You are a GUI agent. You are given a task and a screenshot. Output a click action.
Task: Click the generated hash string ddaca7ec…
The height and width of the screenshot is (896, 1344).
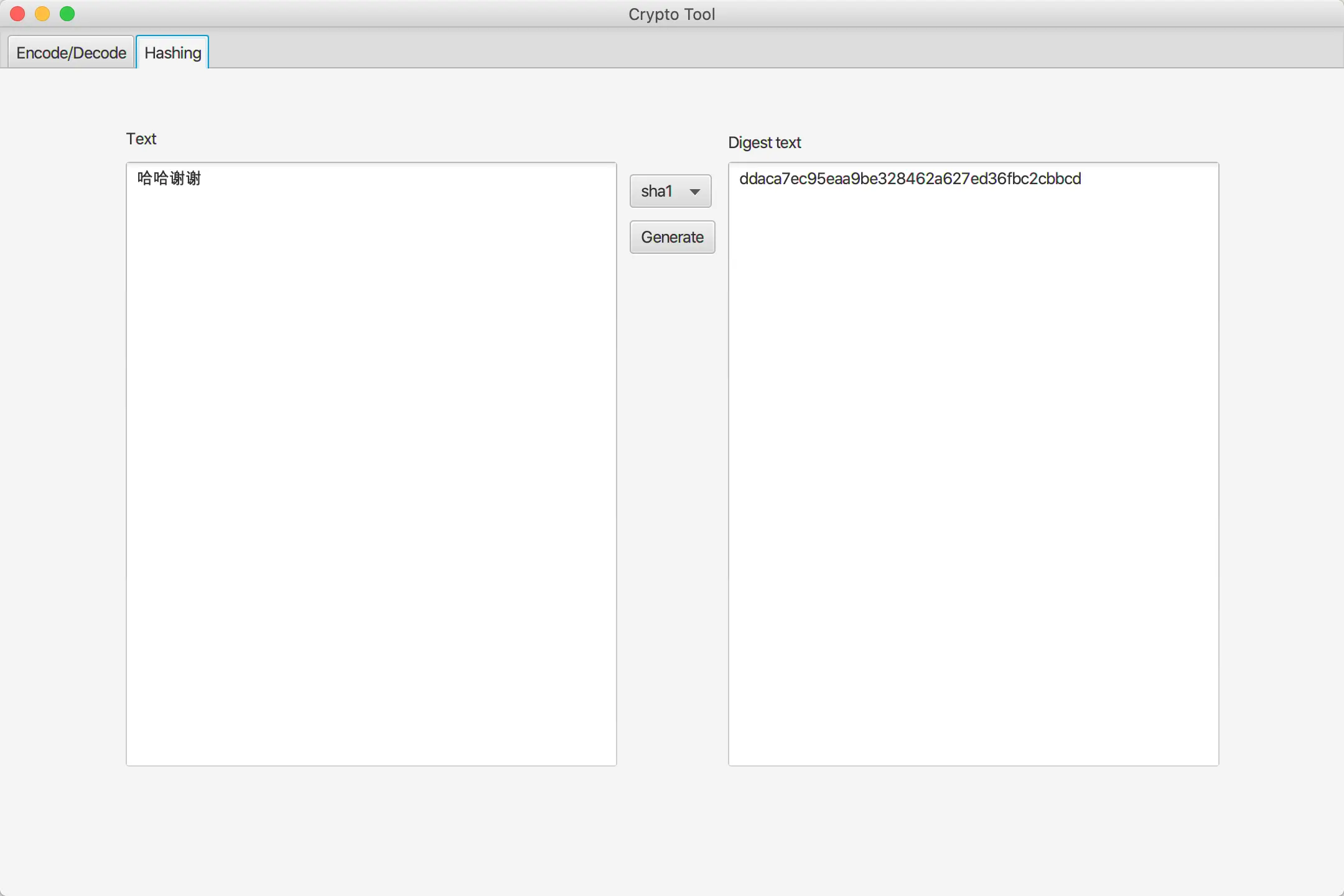click(x=910, y=179)
